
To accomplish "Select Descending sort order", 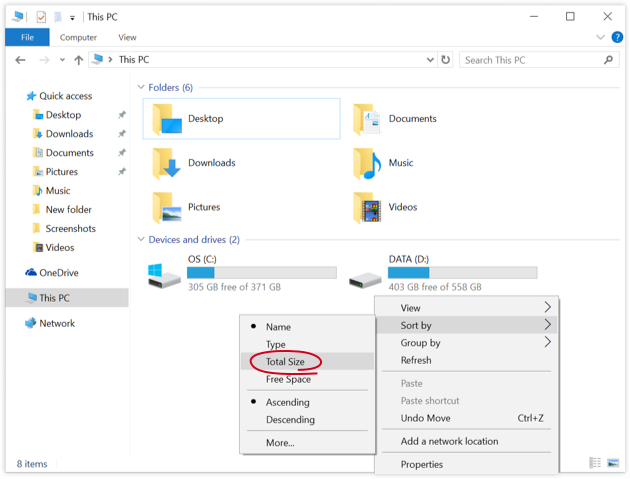I will (307, 419).
